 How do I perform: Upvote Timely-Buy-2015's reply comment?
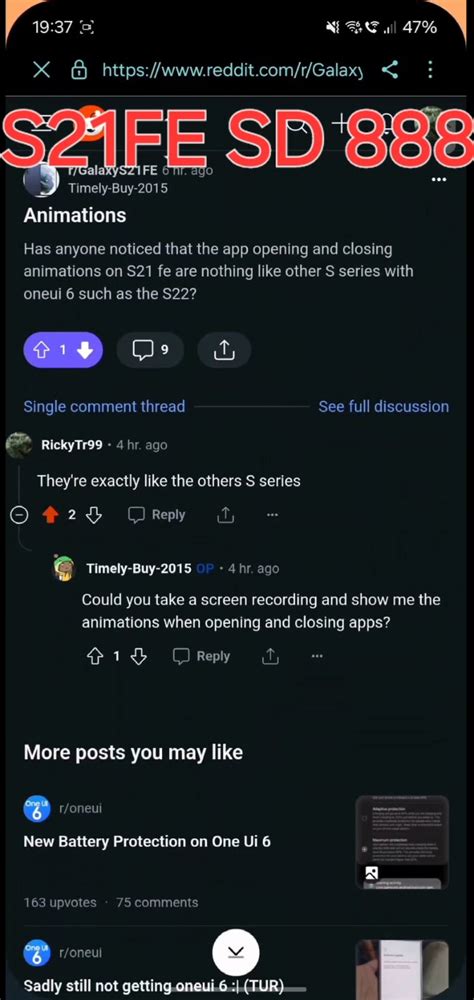click(94, 656)
